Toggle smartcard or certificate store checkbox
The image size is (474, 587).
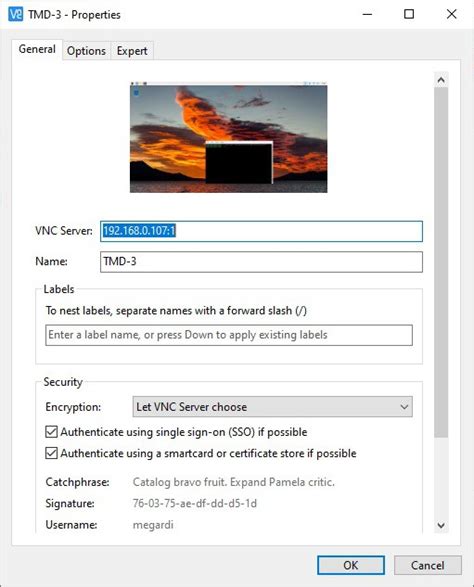coord(51,453)
